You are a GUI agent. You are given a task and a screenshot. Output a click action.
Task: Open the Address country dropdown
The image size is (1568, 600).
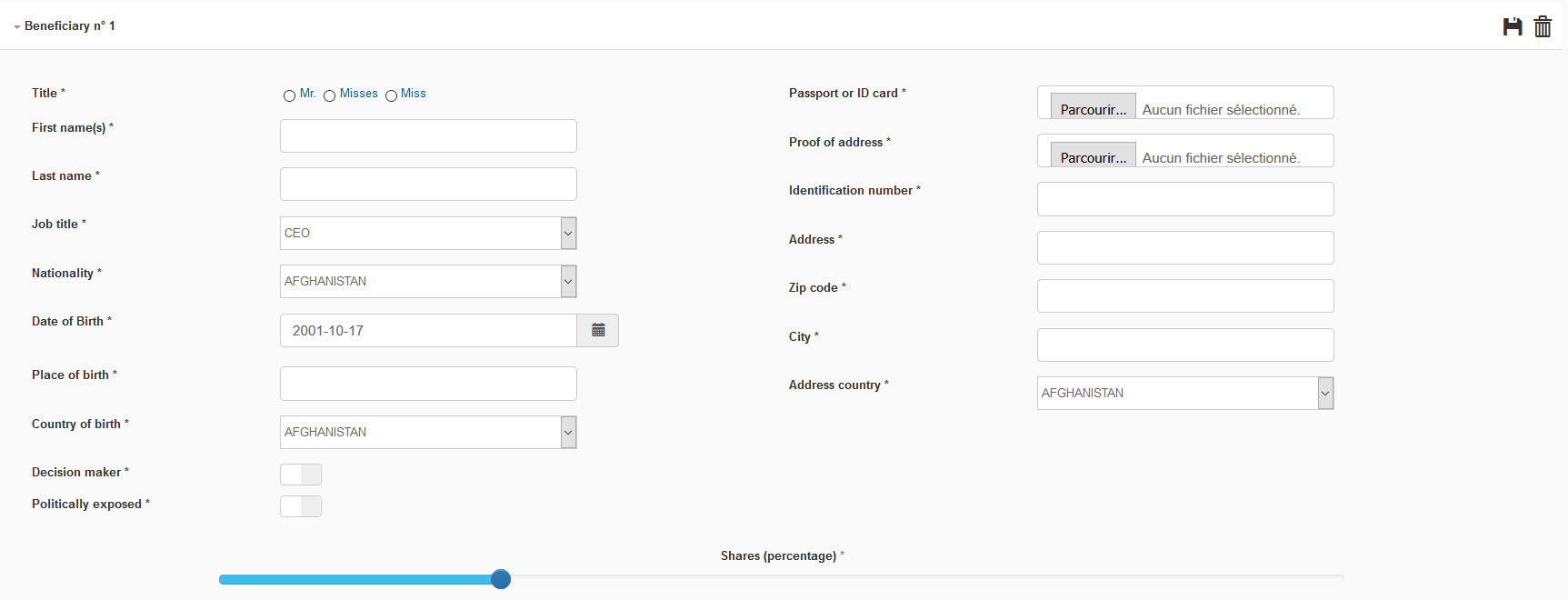point(1185,393)
